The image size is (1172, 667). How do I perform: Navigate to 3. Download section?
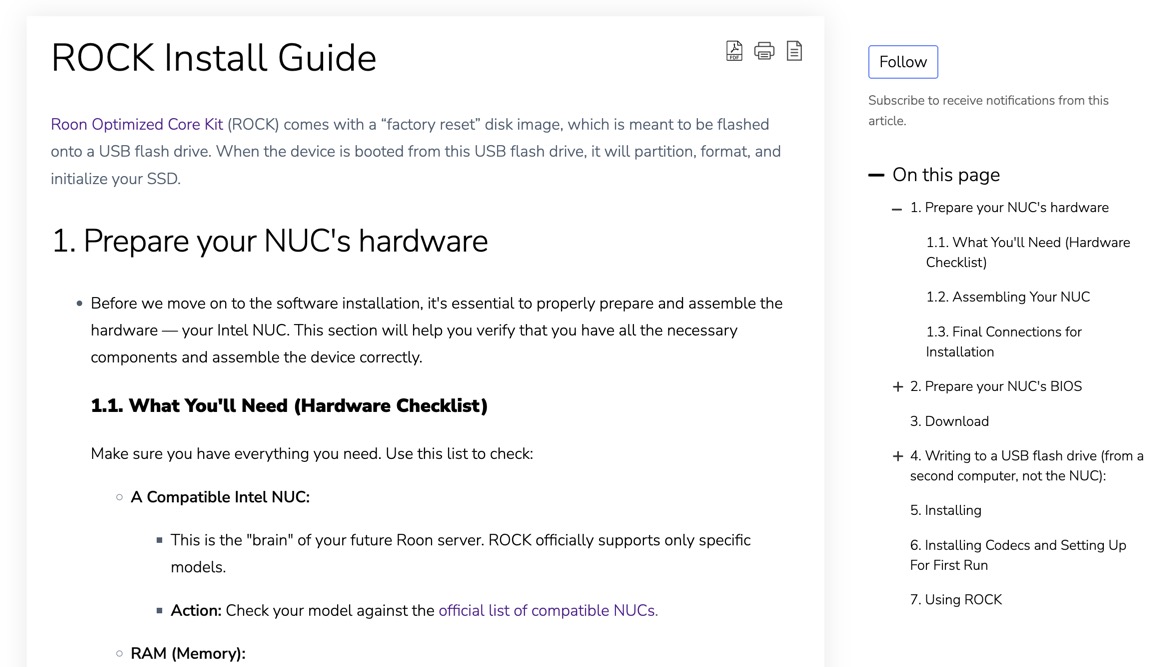click(949, 421)
